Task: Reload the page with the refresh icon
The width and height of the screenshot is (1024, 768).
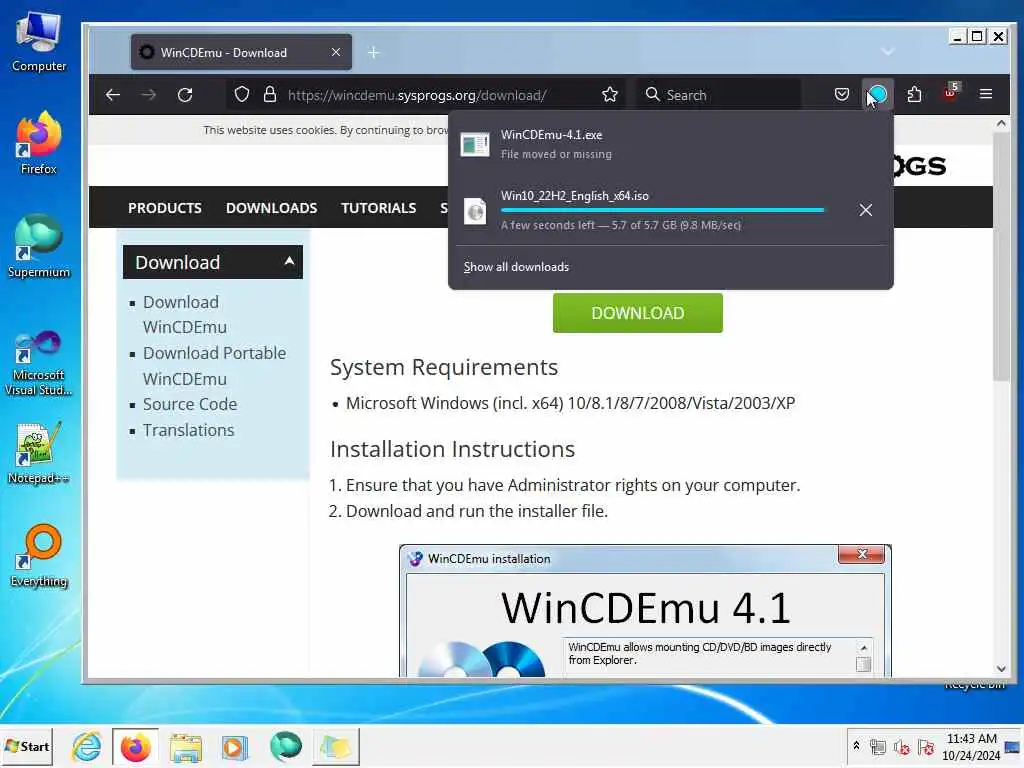Action: [185, 95]
